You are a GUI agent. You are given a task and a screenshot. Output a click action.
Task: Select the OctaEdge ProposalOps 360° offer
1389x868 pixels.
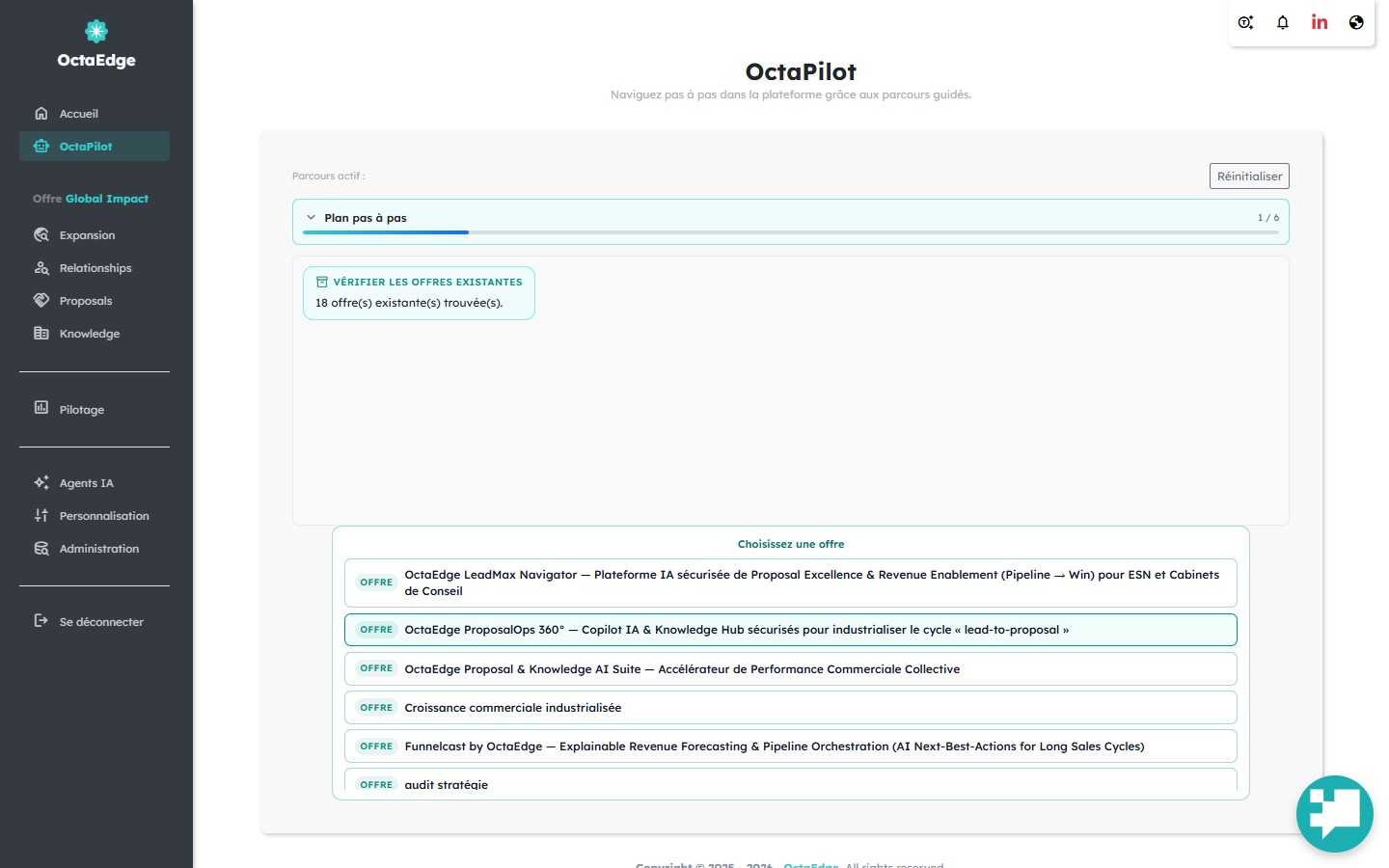791,630
